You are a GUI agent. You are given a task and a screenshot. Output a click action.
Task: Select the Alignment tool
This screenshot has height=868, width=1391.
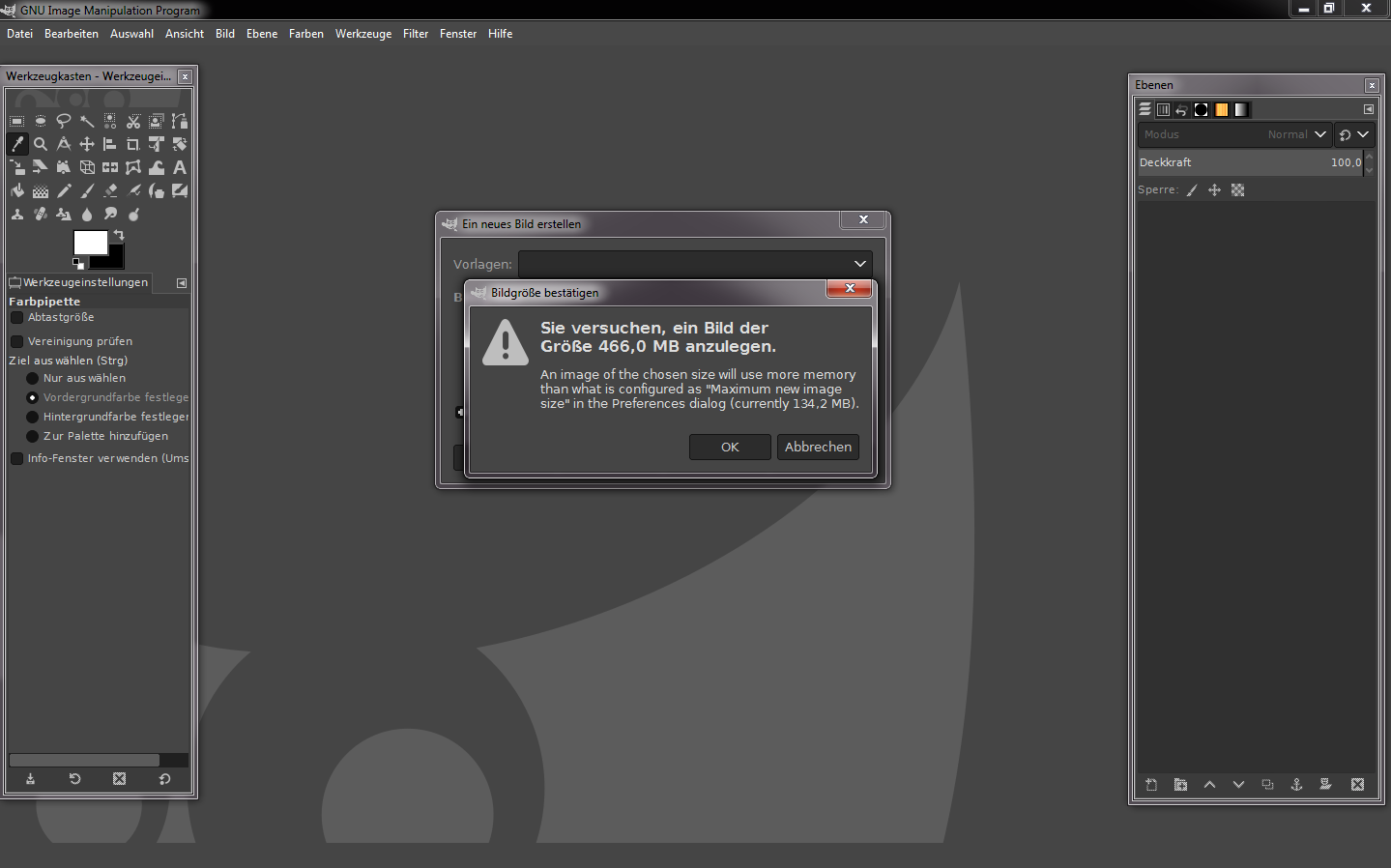(x=110, y=144)
